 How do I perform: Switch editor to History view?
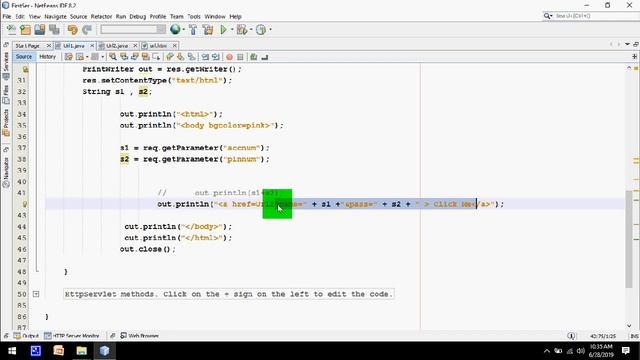tap(47, 57)
